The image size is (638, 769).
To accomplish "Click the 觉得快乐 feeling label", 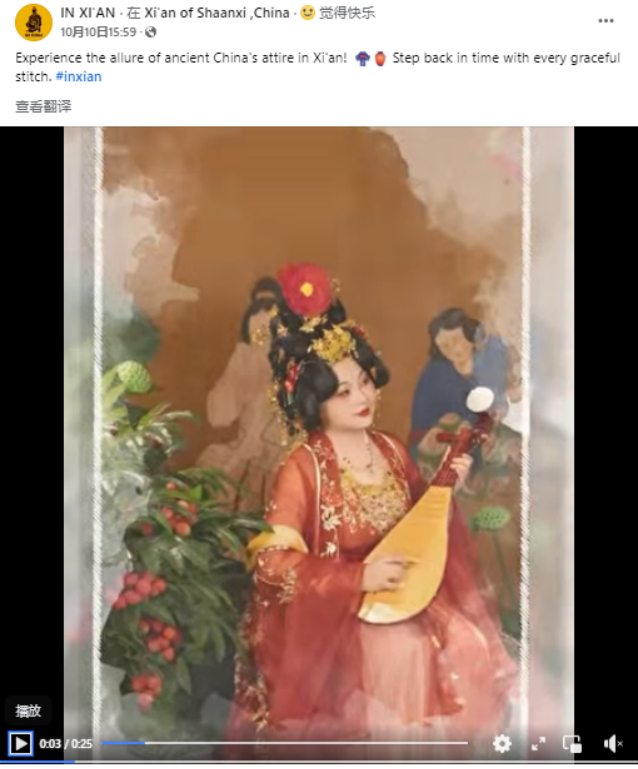I will [347, 13].
